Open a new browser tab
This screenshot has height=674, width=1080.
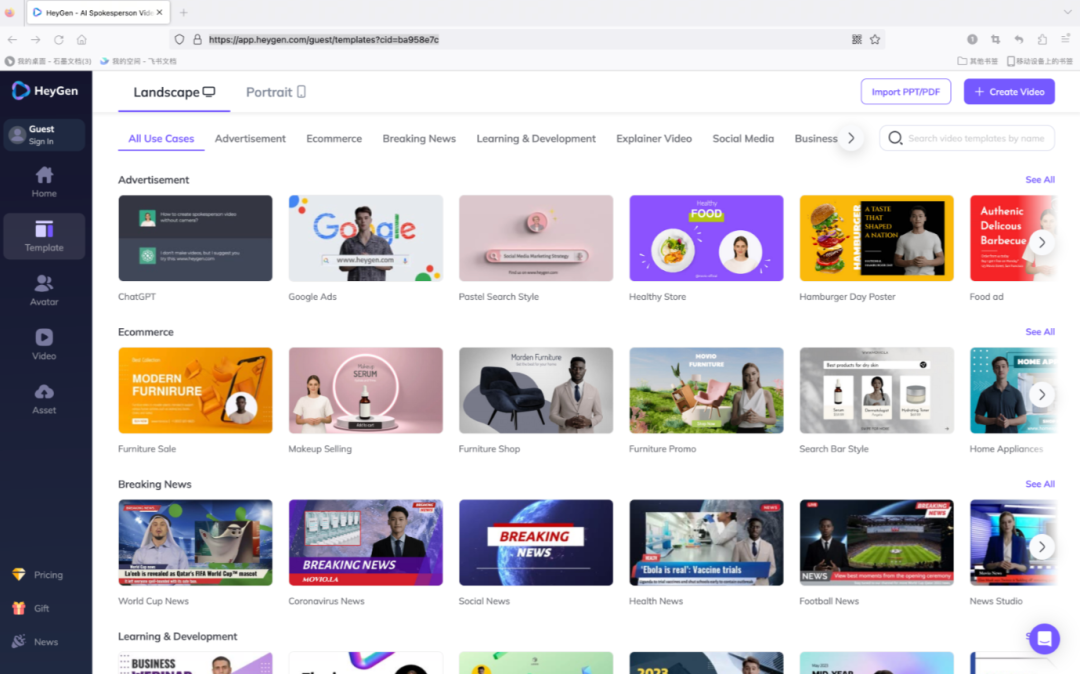tap(183, 12)
